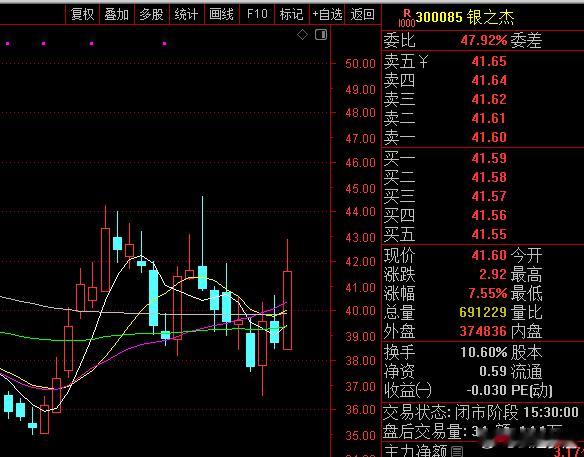Viewport: 584px width, 457px height.
Task: Add stock via +自选 button
Action: coord(327,15)
